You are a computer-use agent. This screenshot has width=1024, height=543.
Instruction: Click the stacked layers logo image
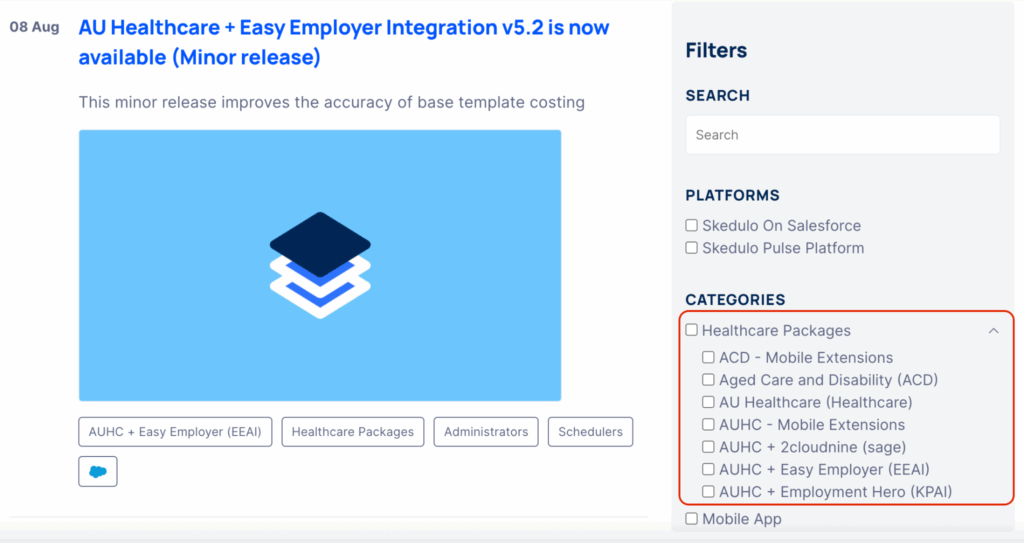tap(320, 265)
